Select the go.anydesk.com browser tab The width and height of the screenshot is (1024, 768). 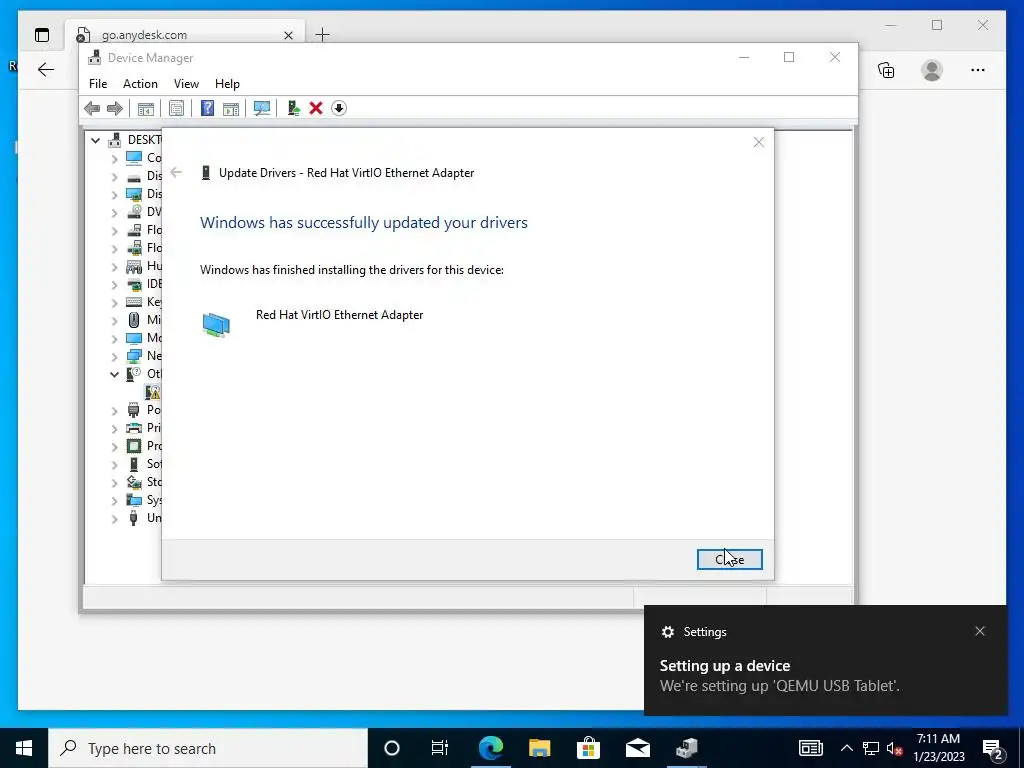185,35
